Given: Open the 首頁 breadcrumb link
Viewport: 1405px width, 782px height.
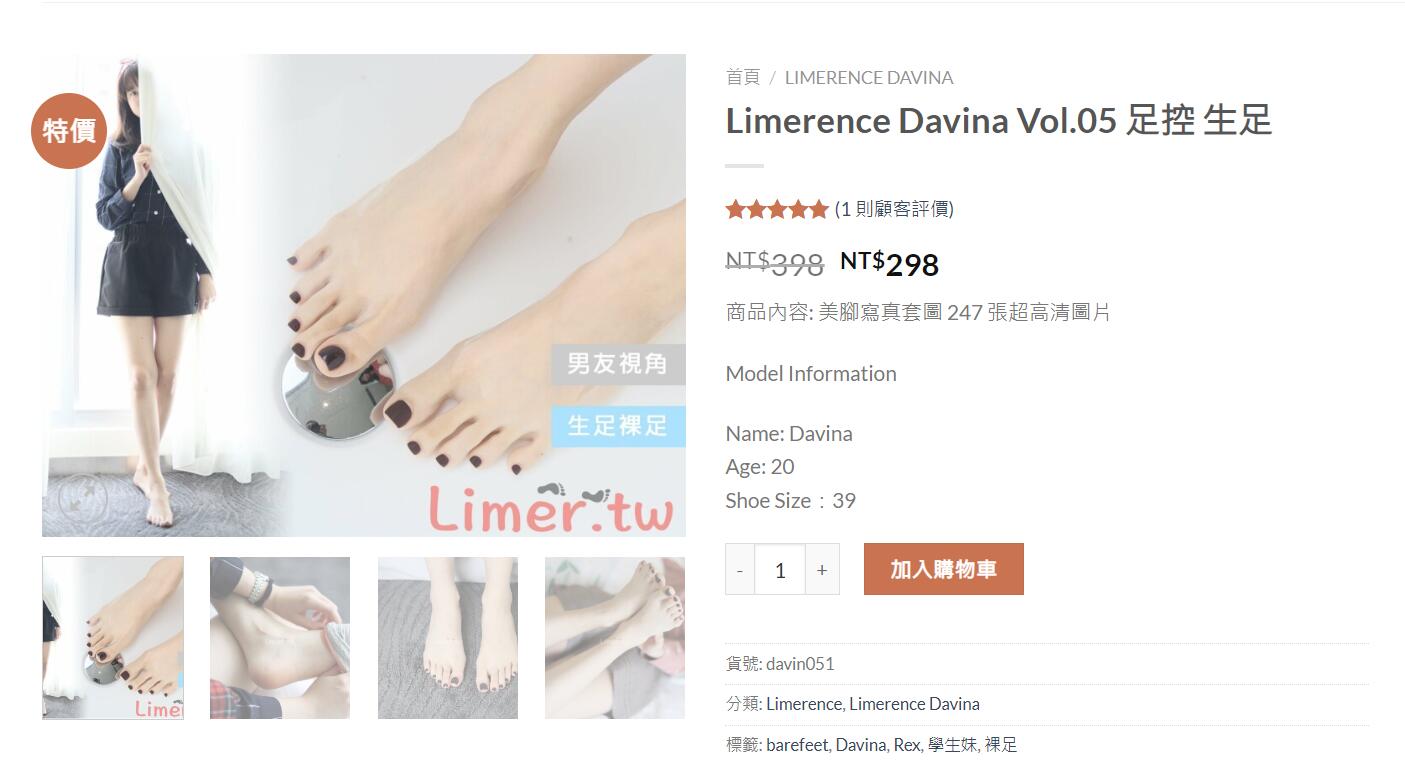Looking at the screenshot, I should coord(743,77).
